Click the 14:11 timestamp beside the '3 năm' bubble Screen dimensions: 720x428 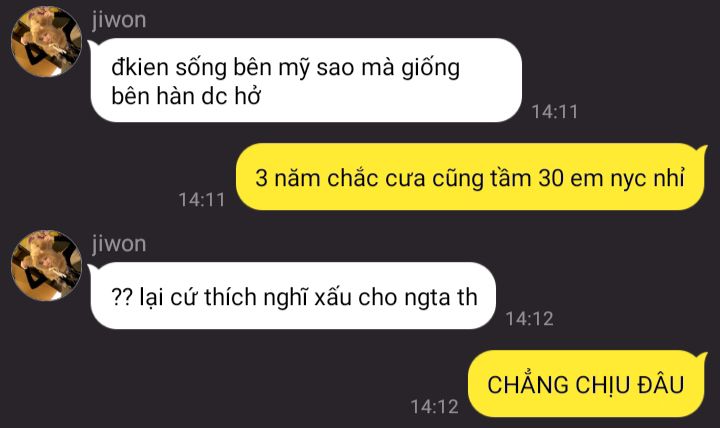202,200
